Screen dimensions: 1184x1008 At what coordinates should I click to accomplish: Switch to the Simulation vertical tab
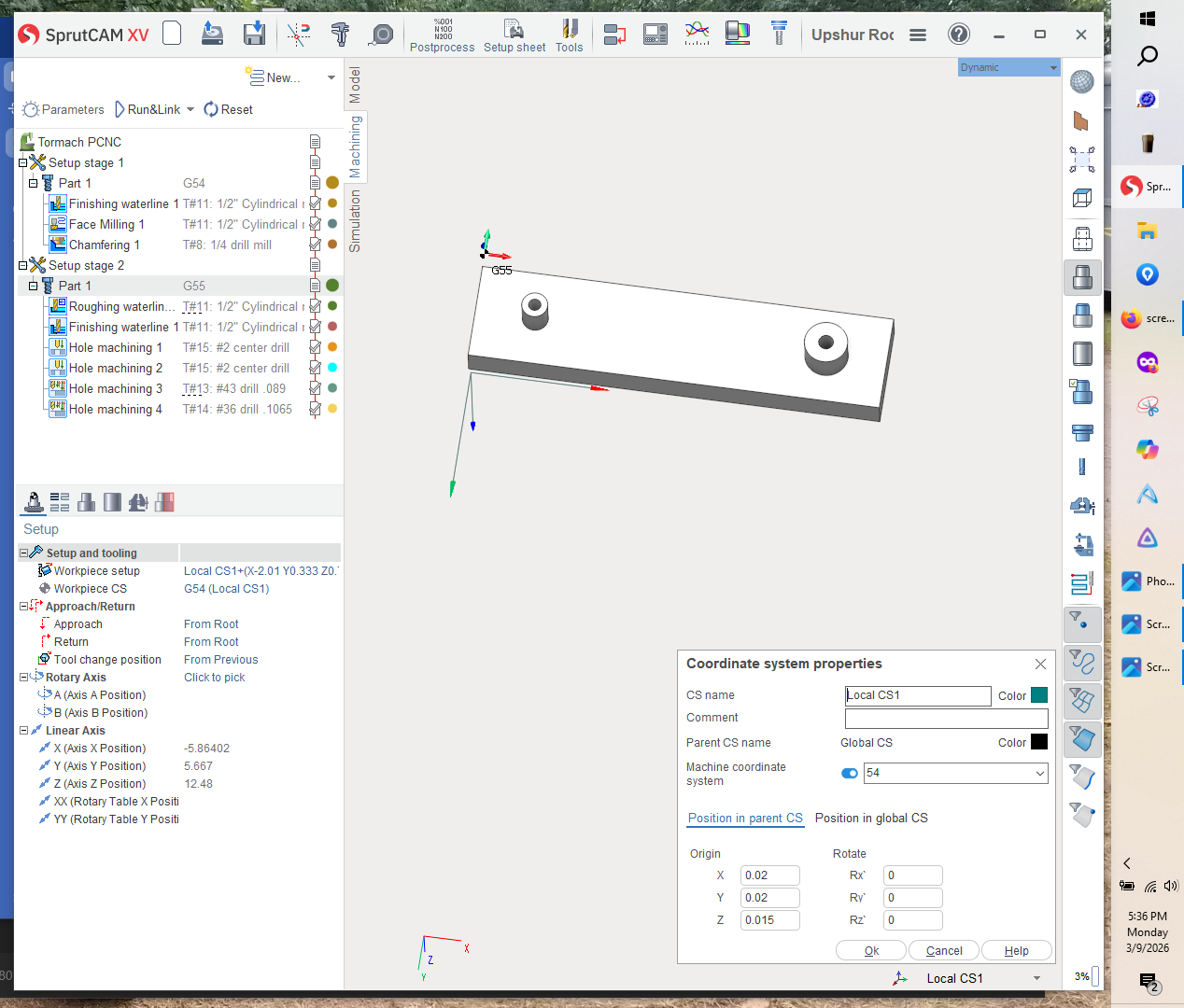(355, 221)
